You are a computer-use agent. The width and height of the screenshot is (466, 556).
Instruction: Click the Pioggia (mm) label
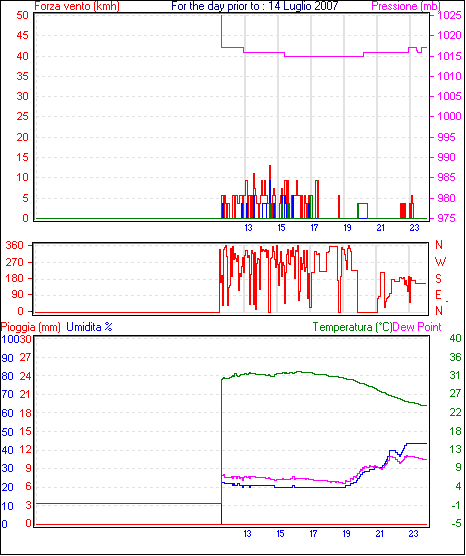30,327
